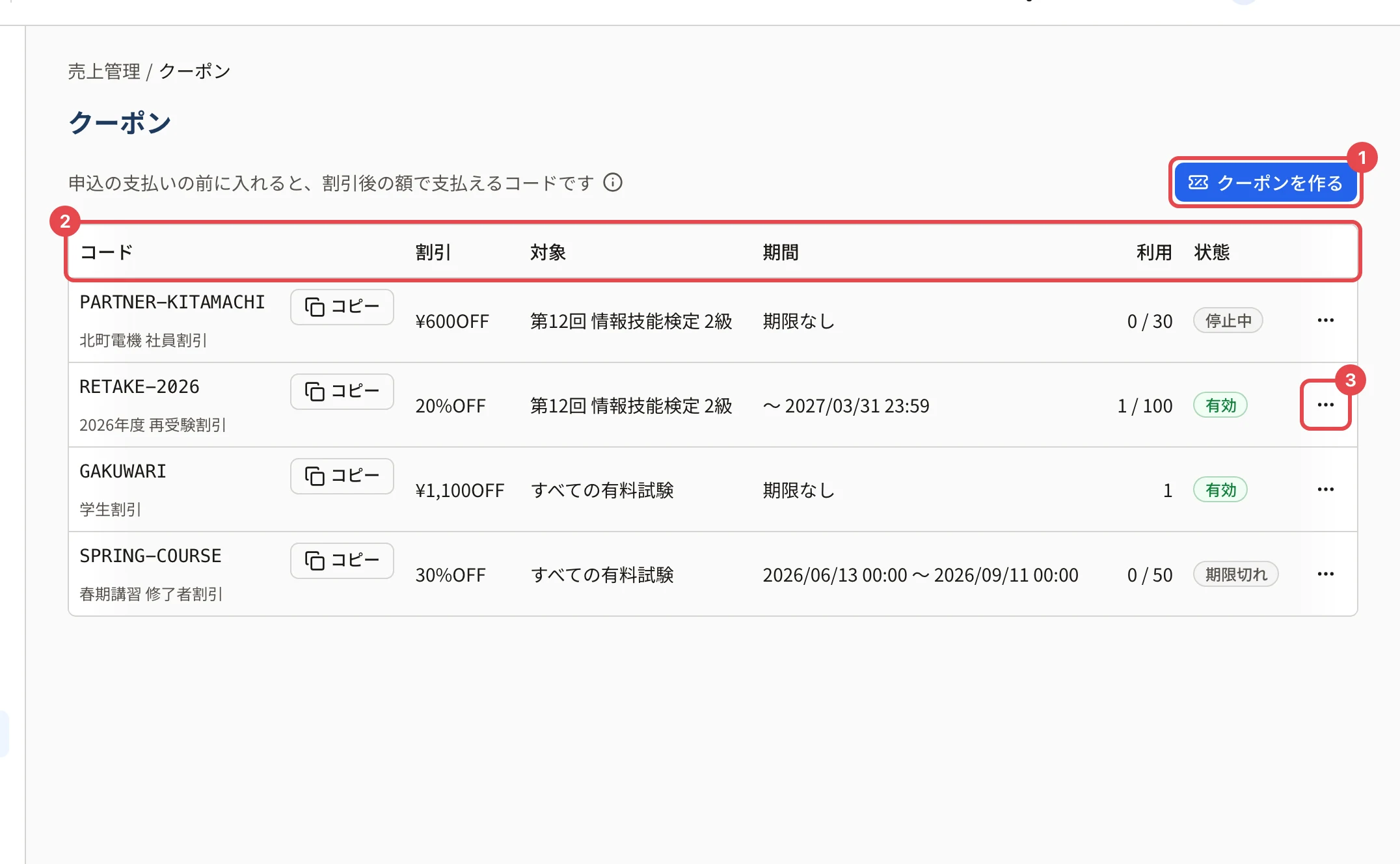Click the 1 / 100 usage count
1400x864 pixels.
1145,406
